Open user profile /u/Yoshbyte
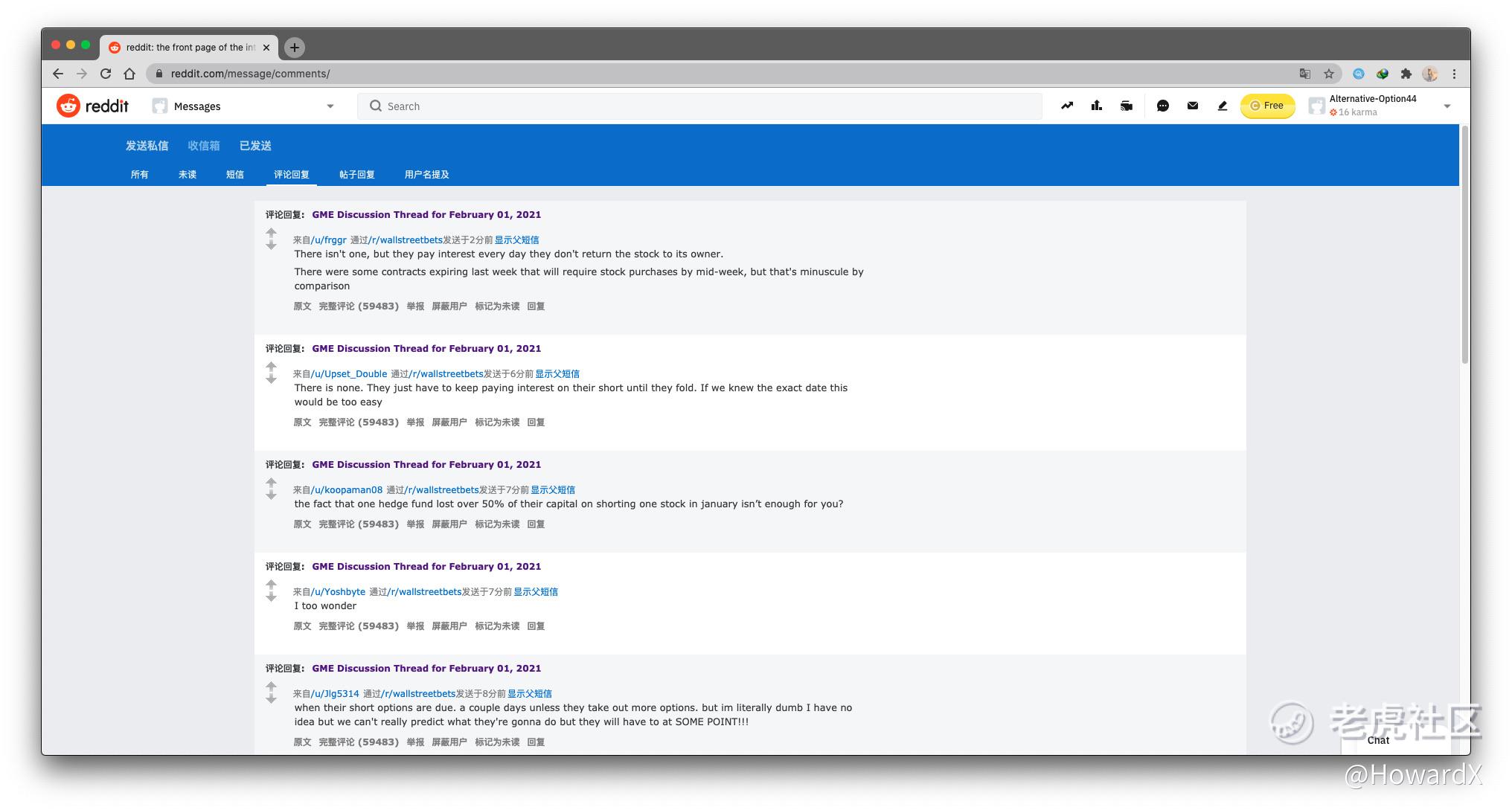1512x810 pixels. 339,592
